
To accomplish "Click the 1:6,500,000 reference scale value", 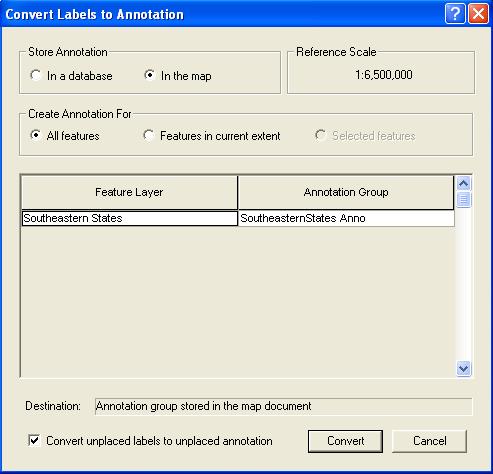I will 384,75.
